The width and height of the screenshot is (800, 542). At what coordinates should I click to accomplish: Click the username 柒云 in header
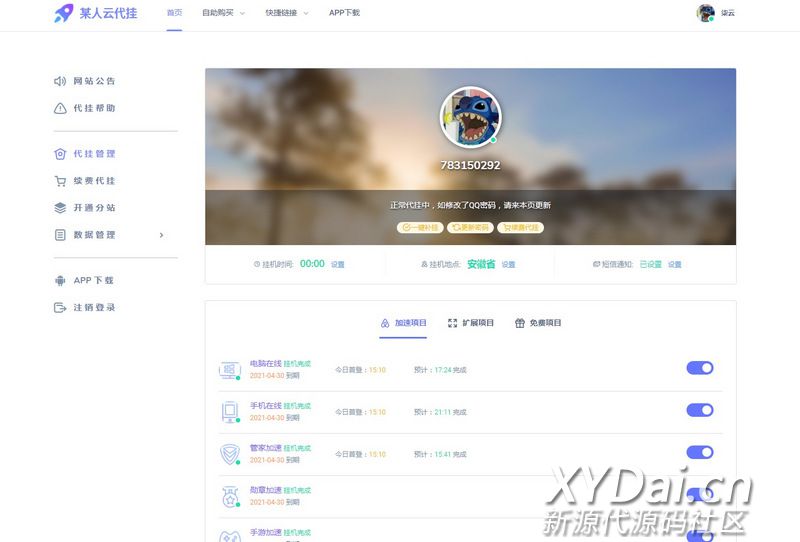click(728, 13)
